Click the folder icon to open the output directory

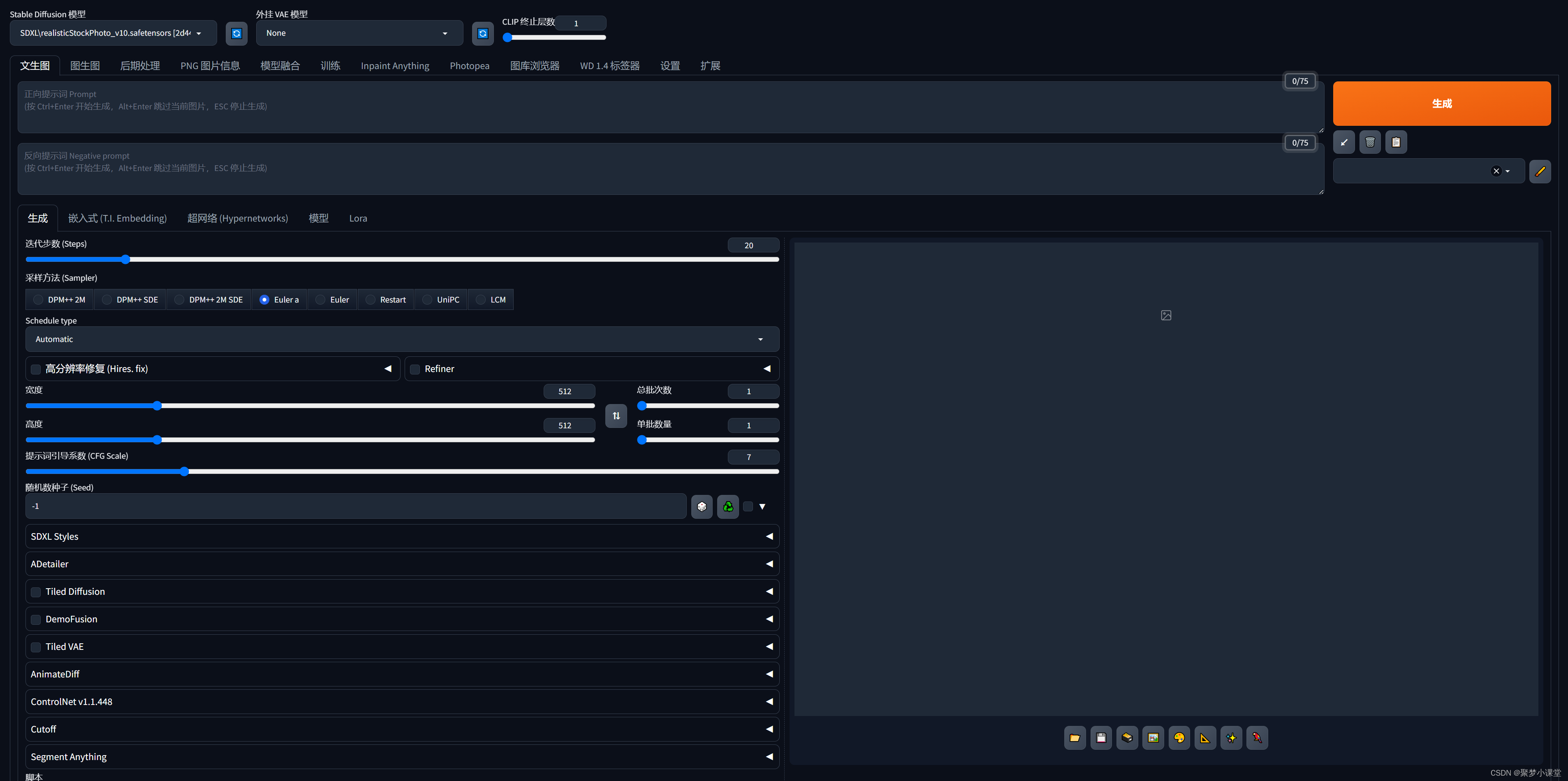pos(1075,738)
